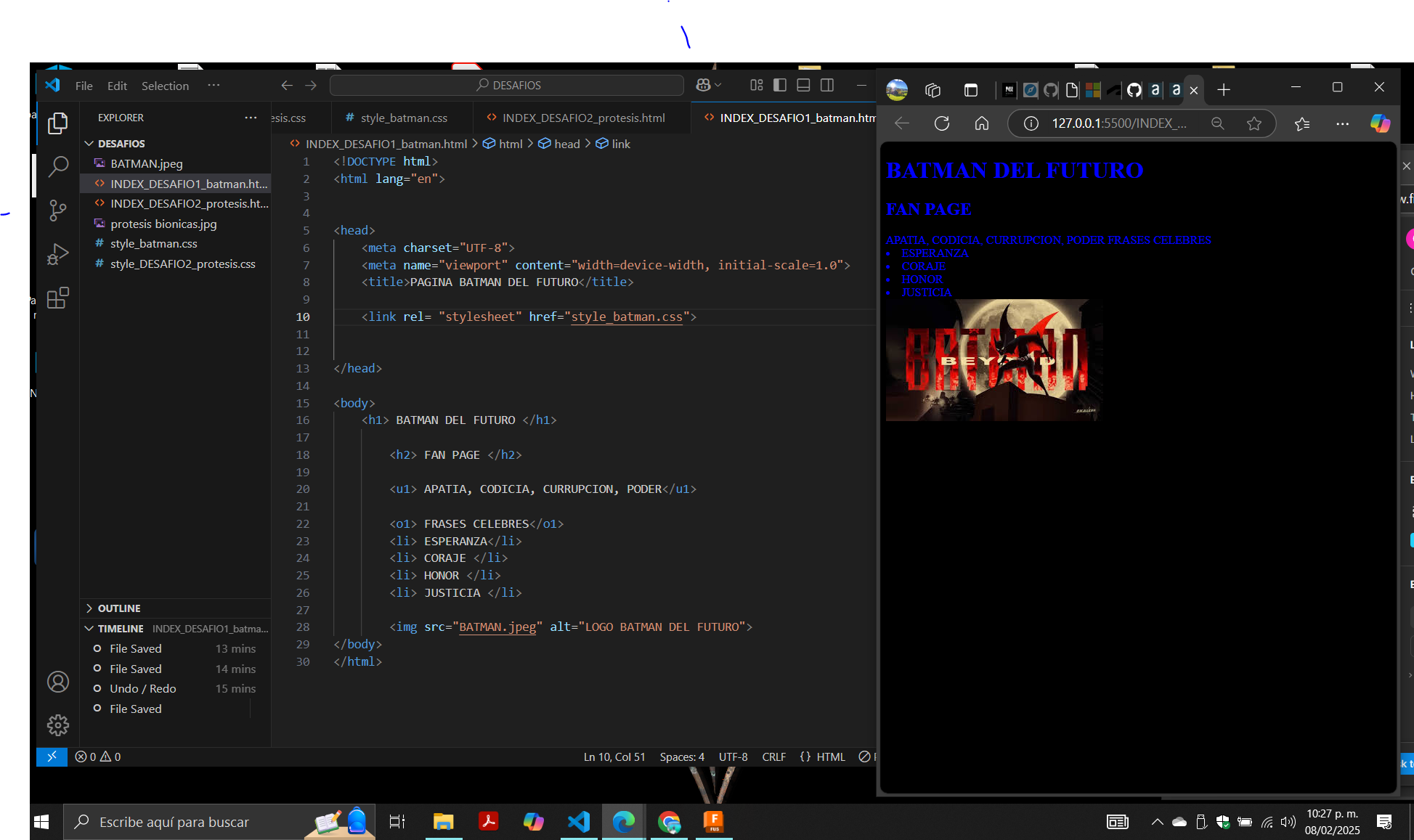Open Source Control view in the activity bar
Image resolution: width=1414 pixels, height=840 pixels.
point(58,211)
